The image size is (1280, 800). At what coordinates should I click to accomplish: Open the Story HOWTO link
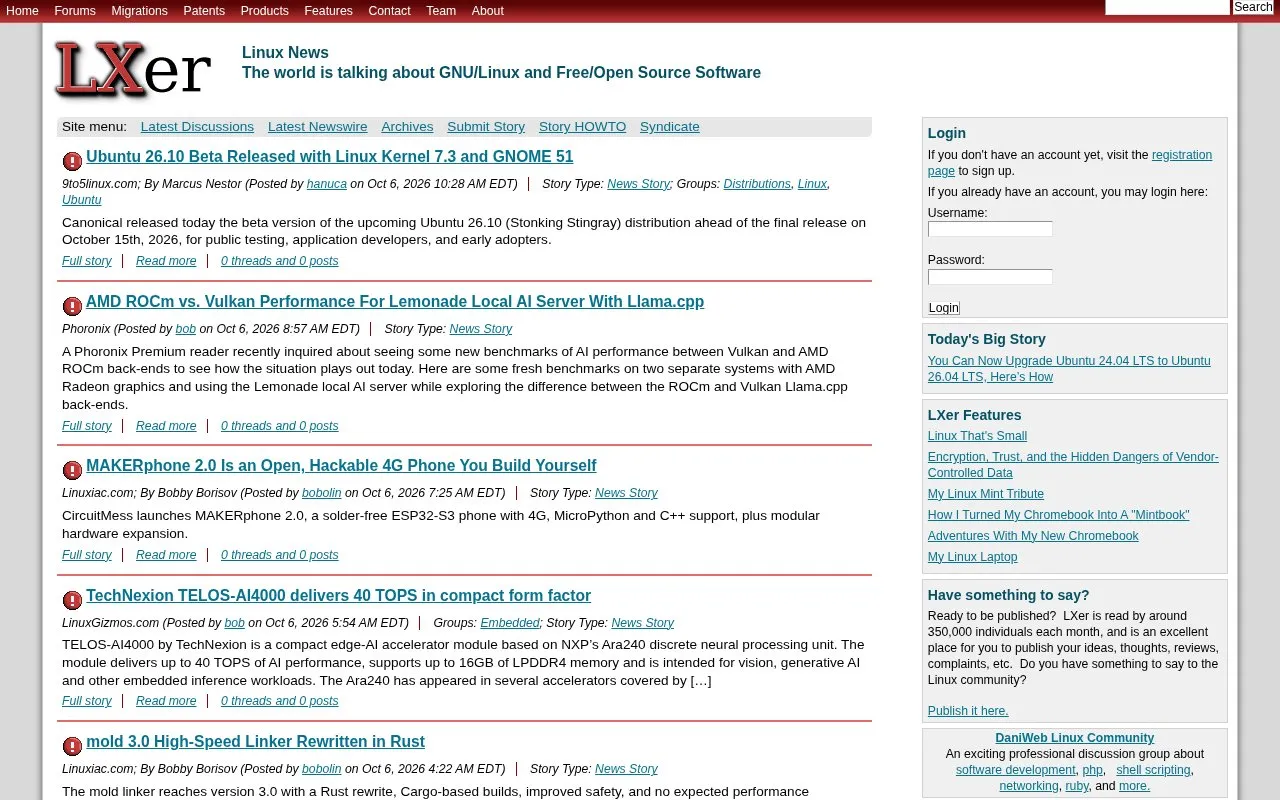(x=582, y=127)
